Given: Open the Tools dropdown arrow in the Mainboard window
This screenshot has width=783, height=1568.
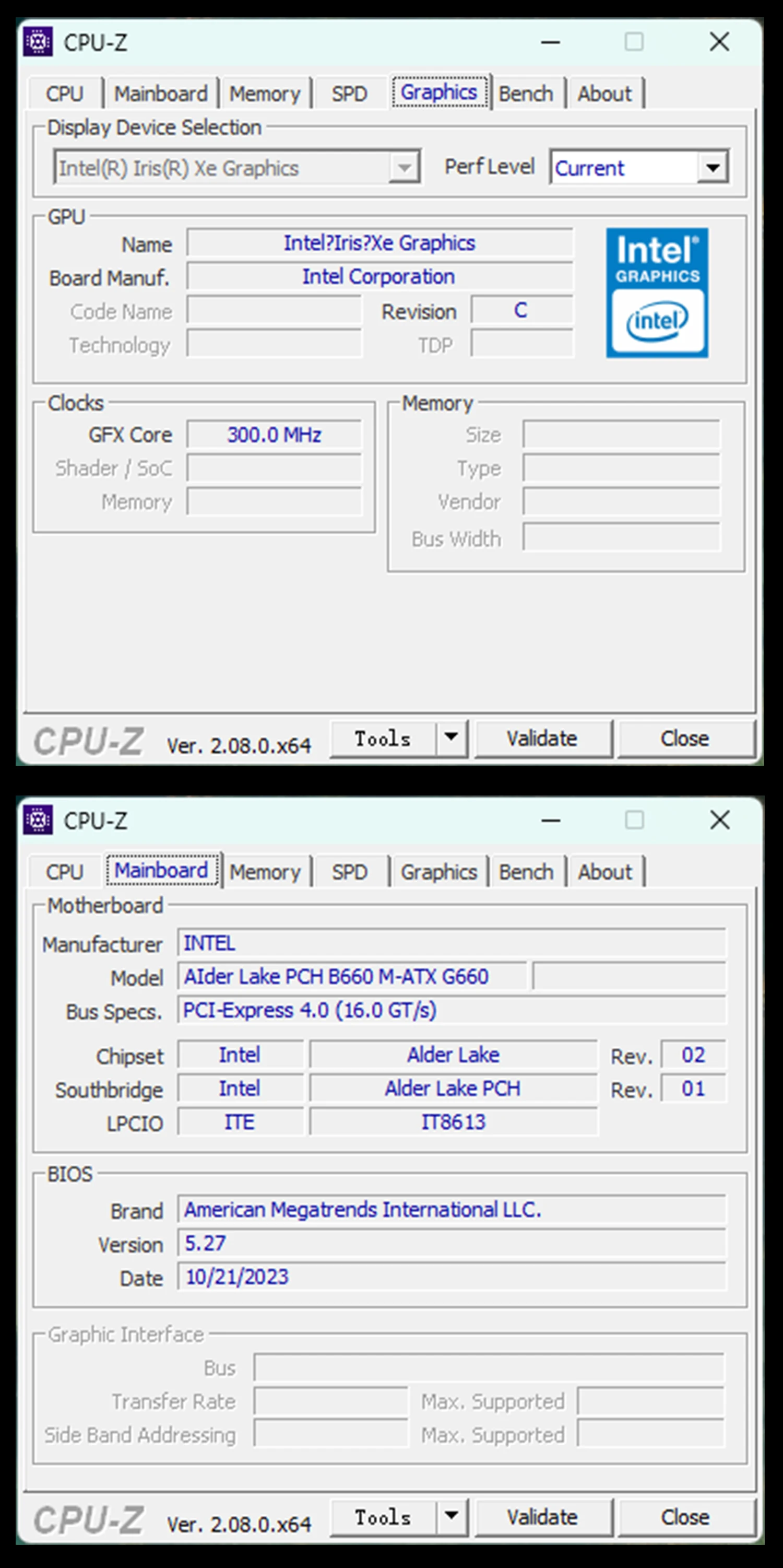Looking at the screenshot, I should coord(451,1515).
